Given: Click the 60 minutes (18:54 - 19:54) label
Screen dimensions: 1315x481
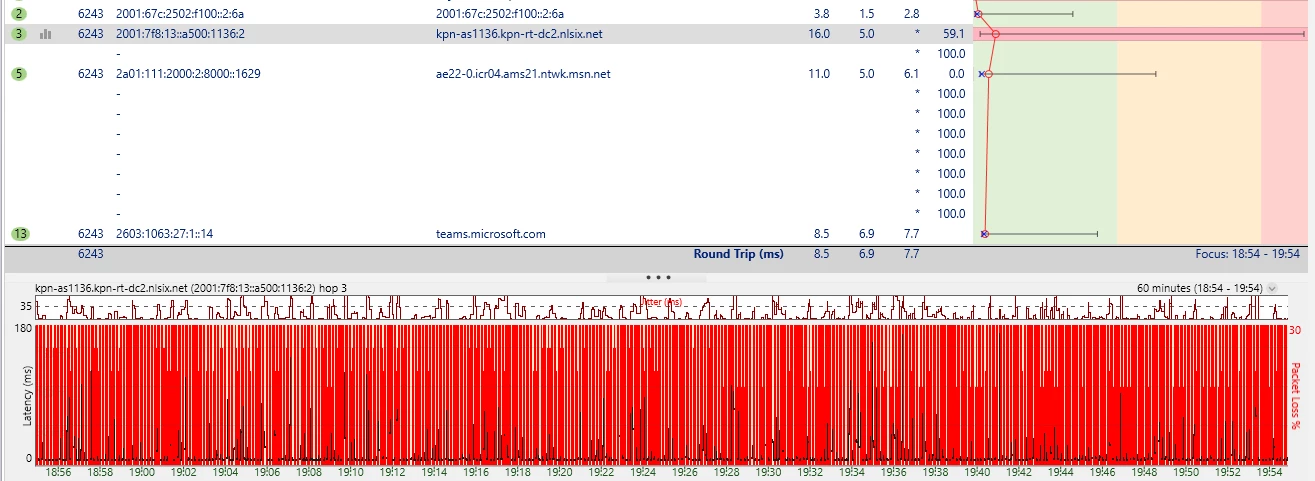Looking at the screenshot, I should 1199,288.
